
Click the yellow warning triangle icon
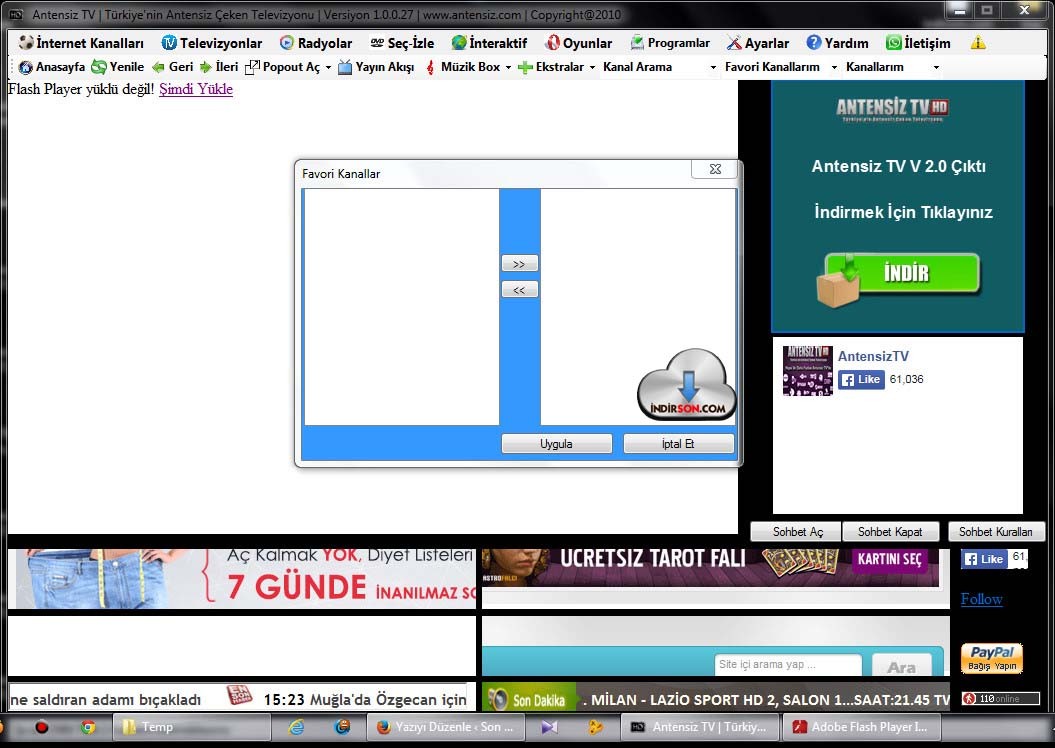click(978, 43)
